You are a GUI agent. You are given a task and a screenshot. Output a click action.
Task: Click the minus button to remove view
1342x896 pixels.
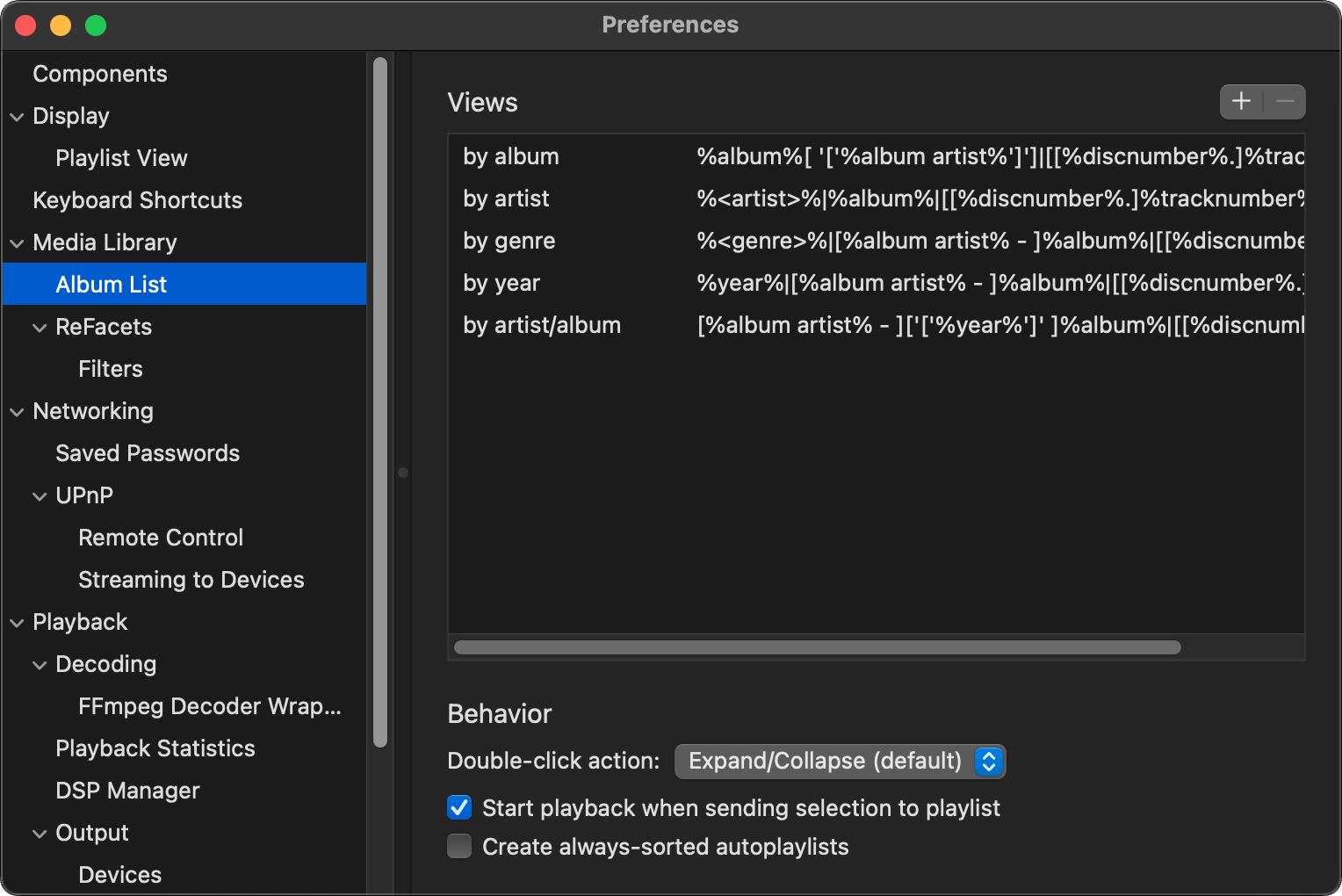pyautogui.click(x=1285, y=102)
